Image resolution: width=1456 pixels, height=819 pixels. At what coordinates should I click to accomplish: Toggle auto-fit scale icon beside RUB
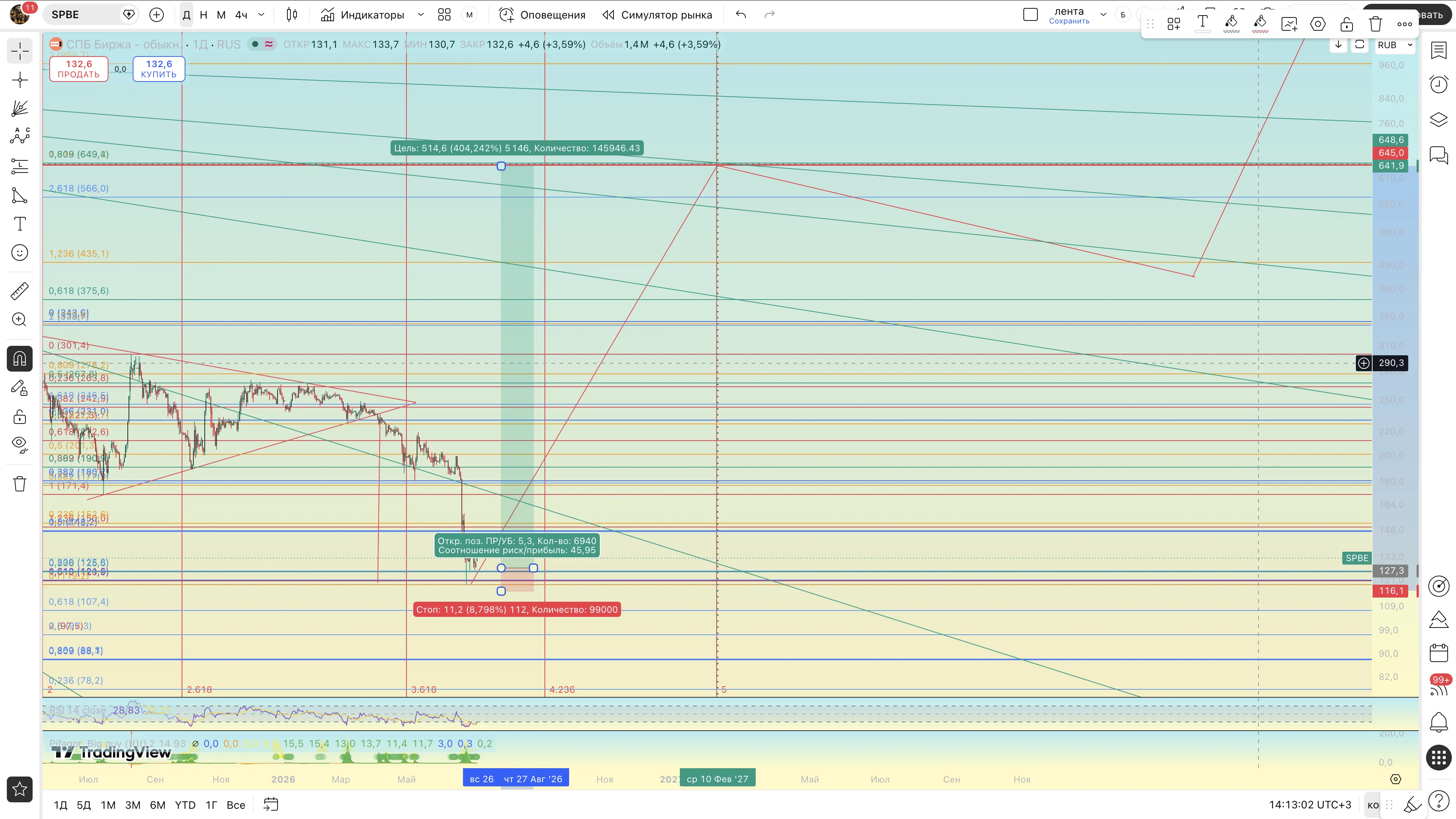(1359, 45)
